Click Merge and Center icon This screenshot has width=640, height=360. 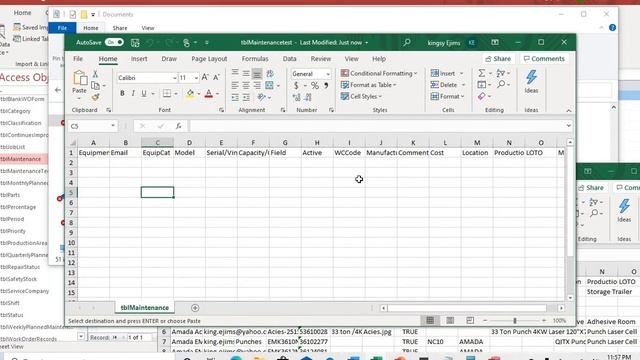pyautogui.click(x=269, y=85)
